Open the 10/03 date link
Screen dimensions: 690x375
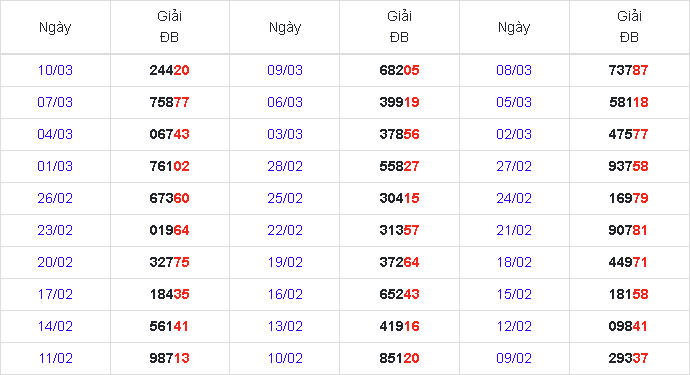(55, 70)
